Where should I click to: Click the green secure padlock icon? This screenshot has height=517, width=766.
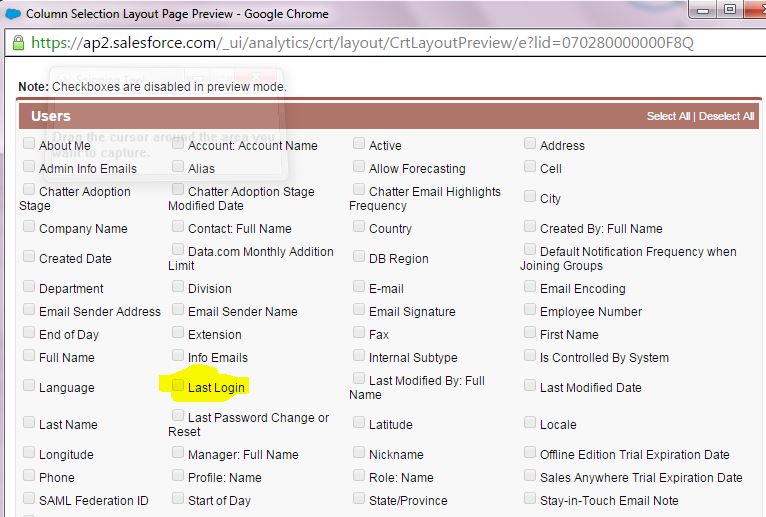click(x=17, y=43)
